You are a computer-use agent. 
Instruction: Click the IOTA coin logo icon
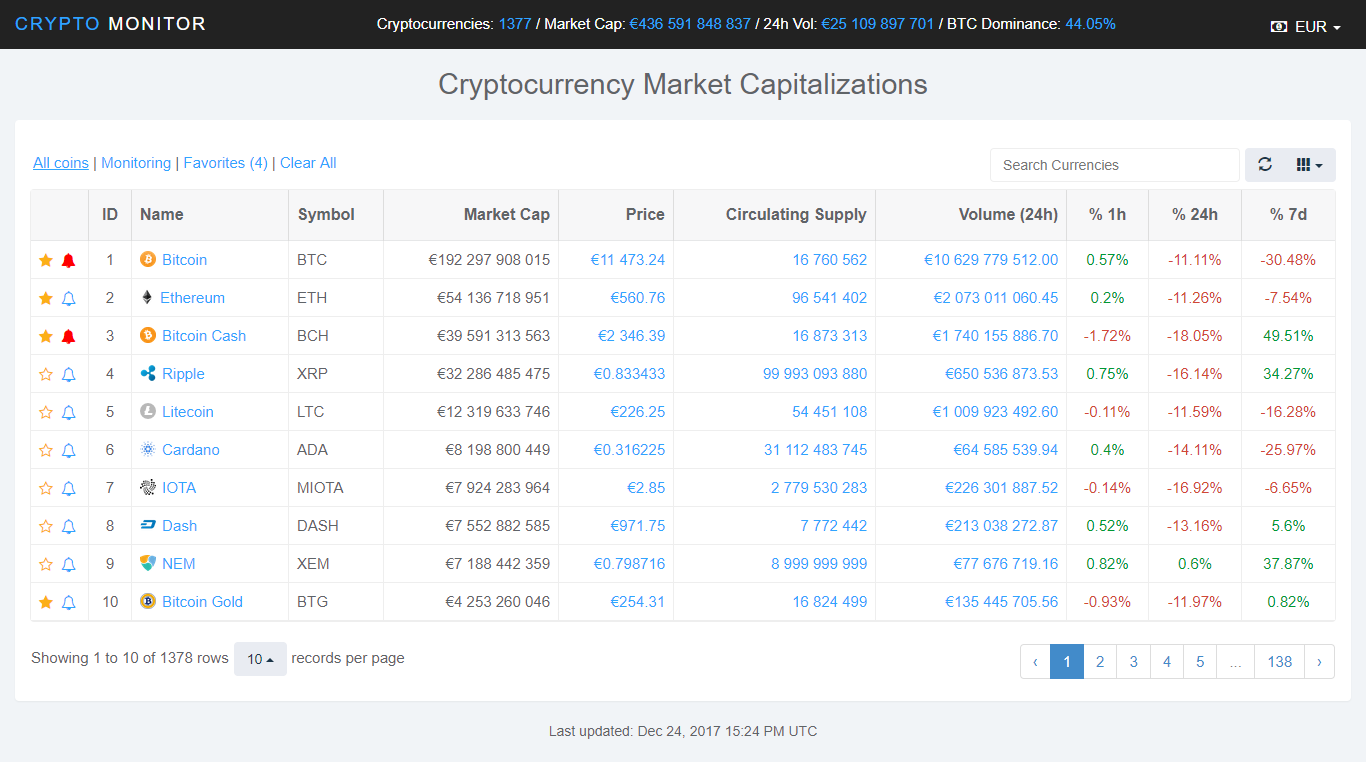(x=148, y=488)
